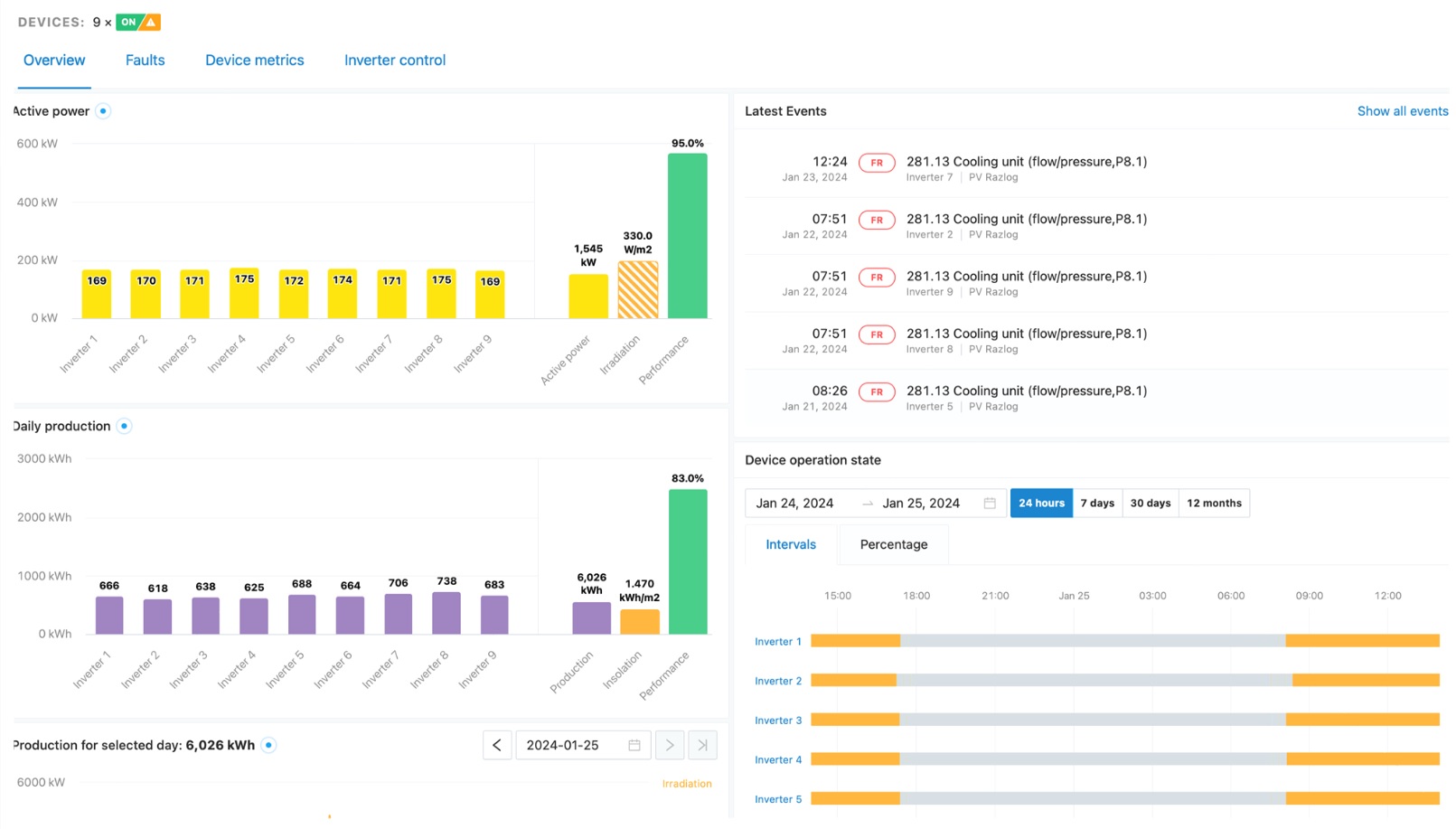Click the ON device status badge
This screenshot has height=829, width=1456.
tap(128, 22)
